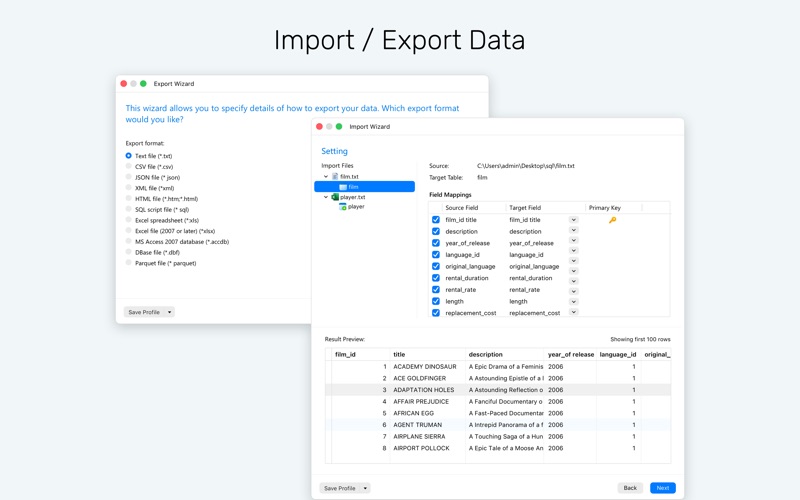Uncheck the rental_rate field mapping
The height and width of the screenshot is (500, 800).
pyautogui.click(x=436, y=289)
